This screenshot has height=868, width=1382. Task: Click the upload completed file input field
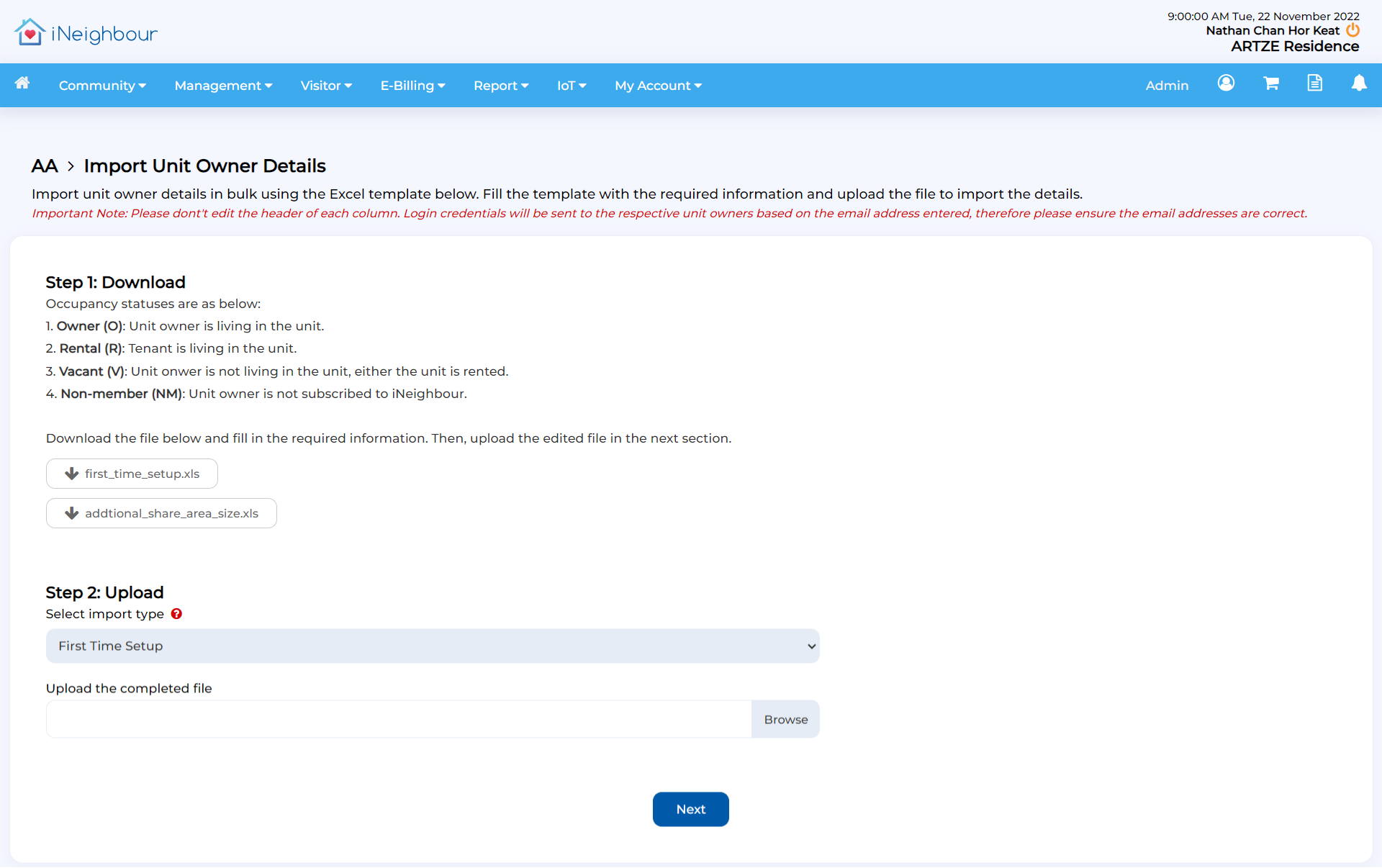pos(399,720)
